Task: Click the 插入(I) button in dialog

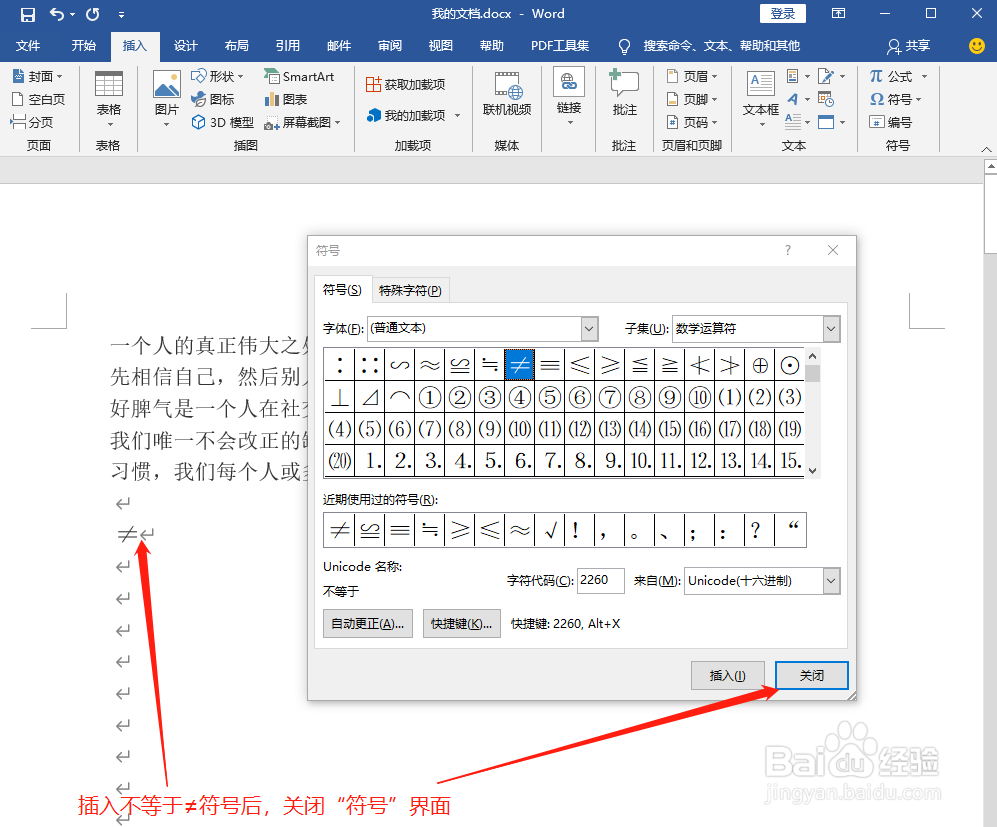Action: 727,675
